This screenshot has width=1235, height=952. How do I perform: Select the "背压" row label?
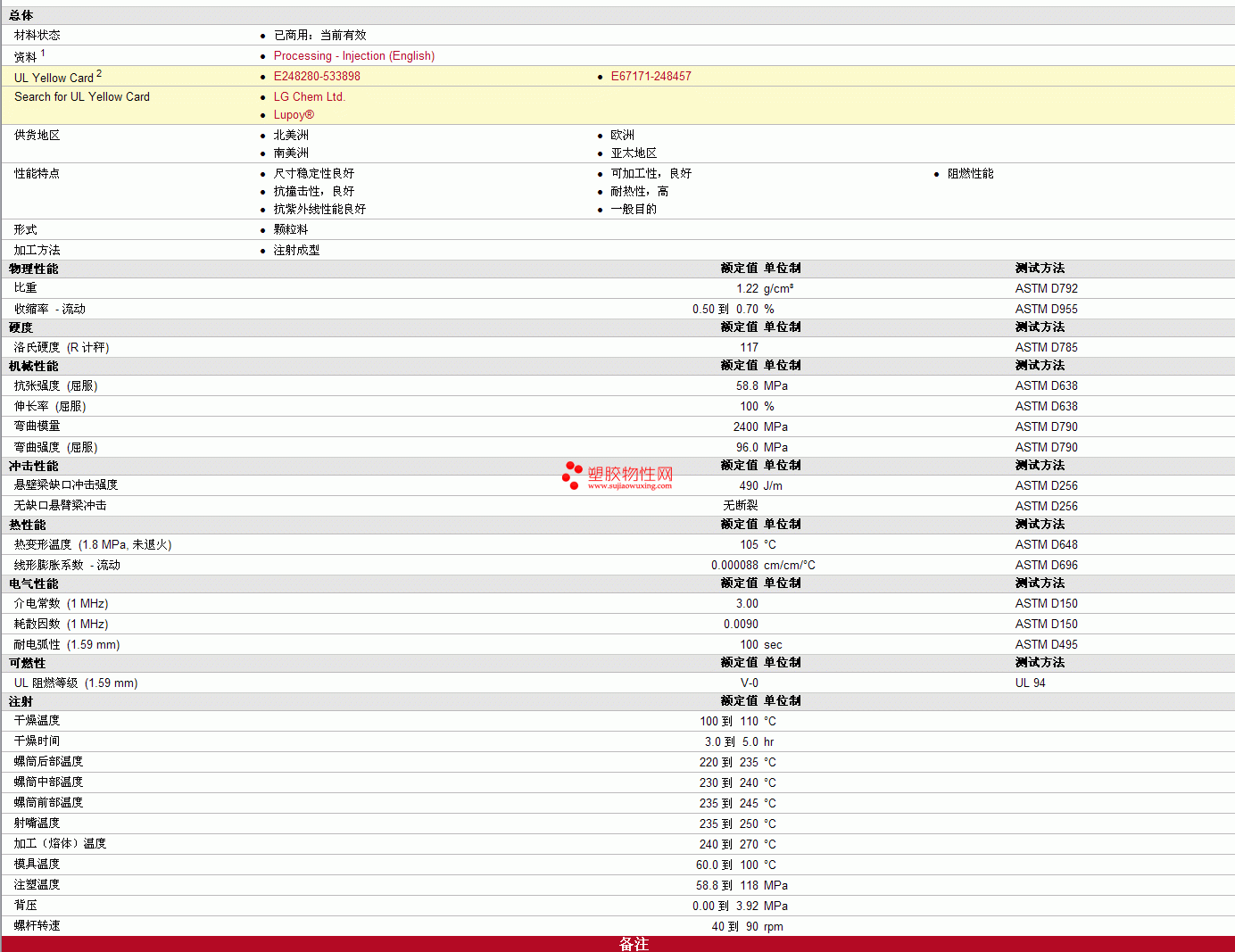[26, 906]
